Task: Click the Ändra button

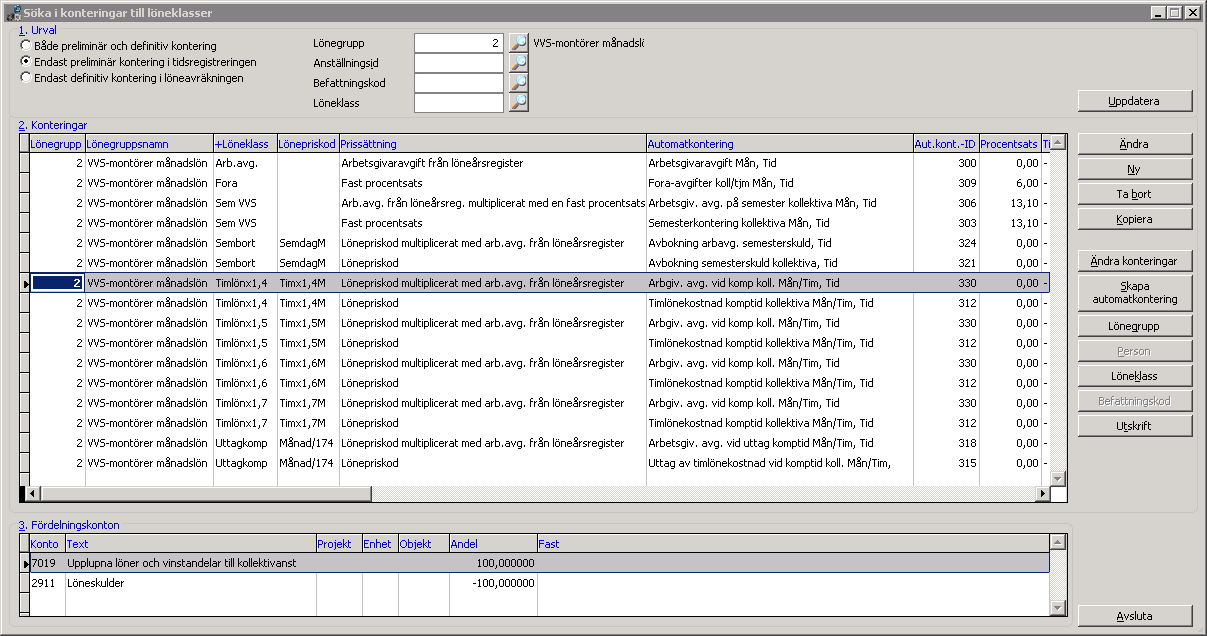Action: coord(1135,144)
